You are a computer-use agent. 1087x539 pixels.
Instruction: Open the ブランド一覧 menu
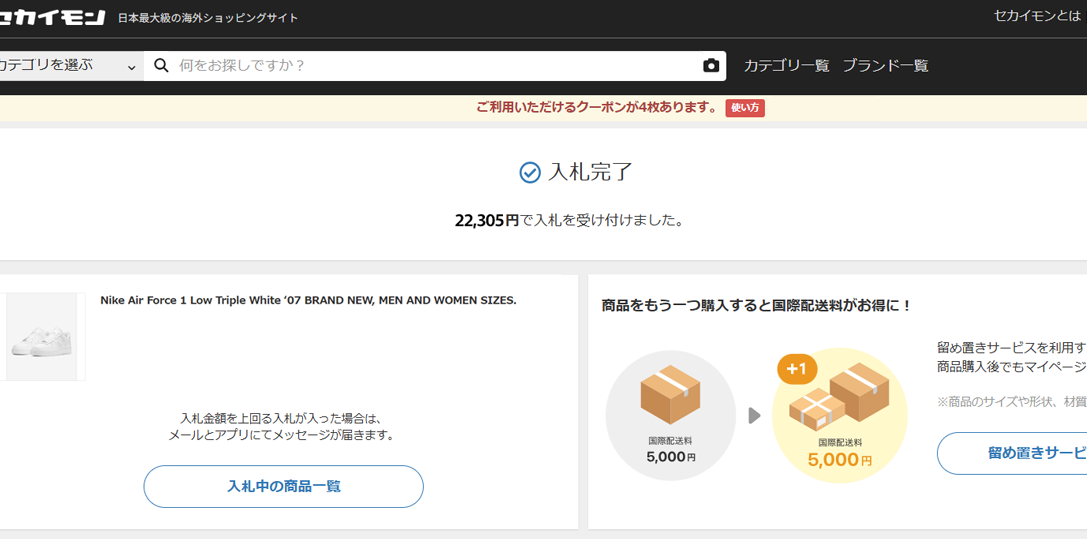pos(885,66)
